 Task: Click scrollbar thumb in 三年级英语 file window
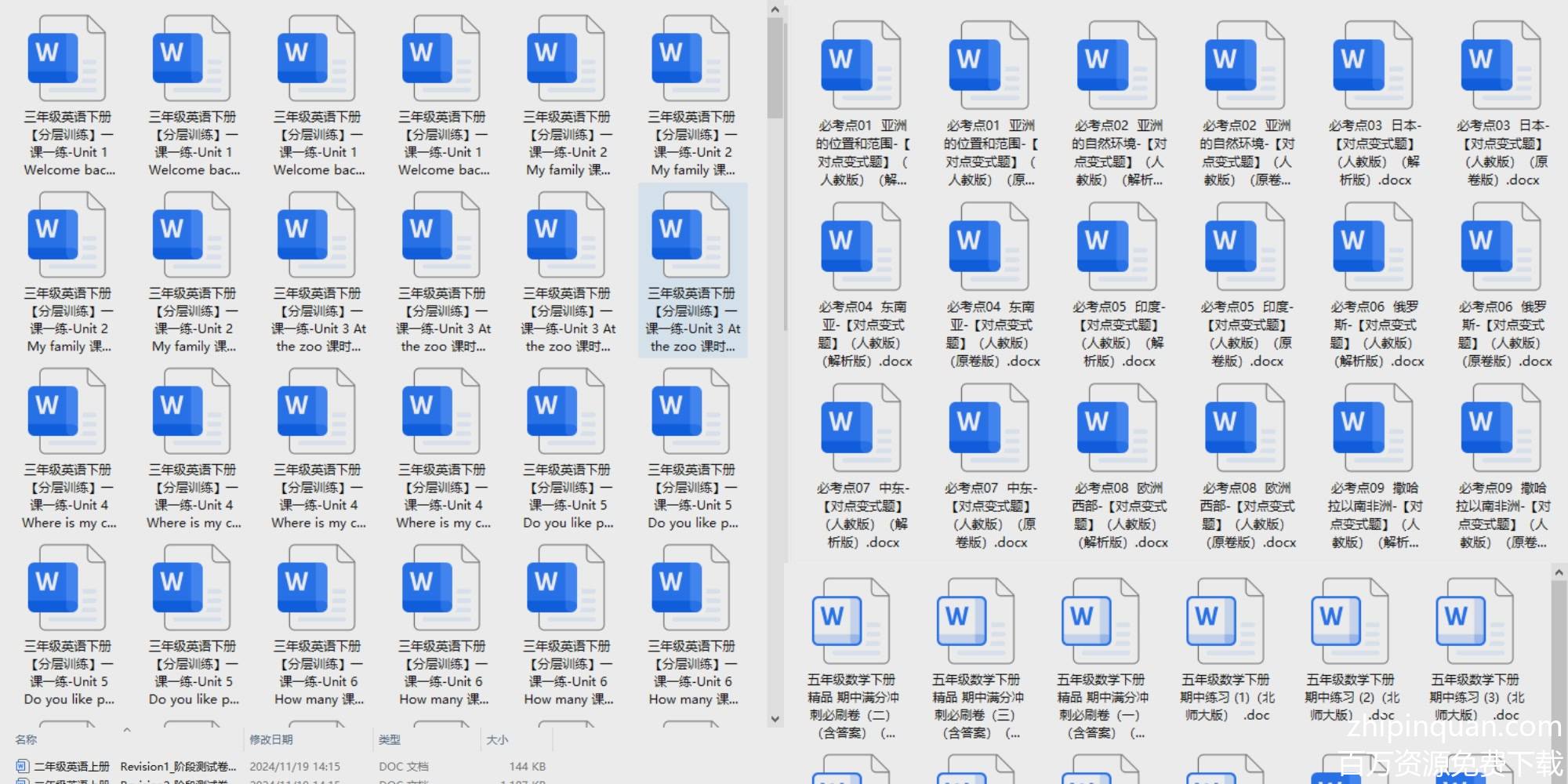(x=775, y=68)
